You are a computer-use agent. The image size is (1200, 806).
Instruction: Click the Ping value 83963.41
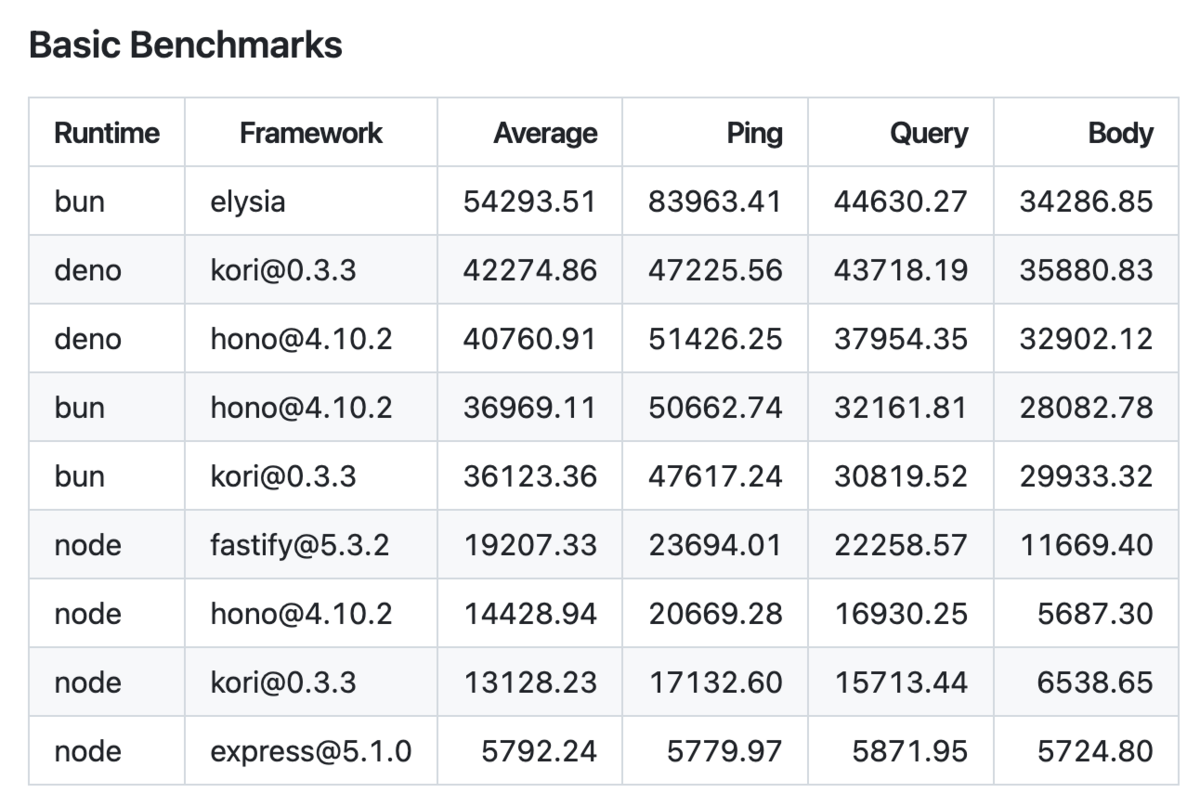pos(715,201)
